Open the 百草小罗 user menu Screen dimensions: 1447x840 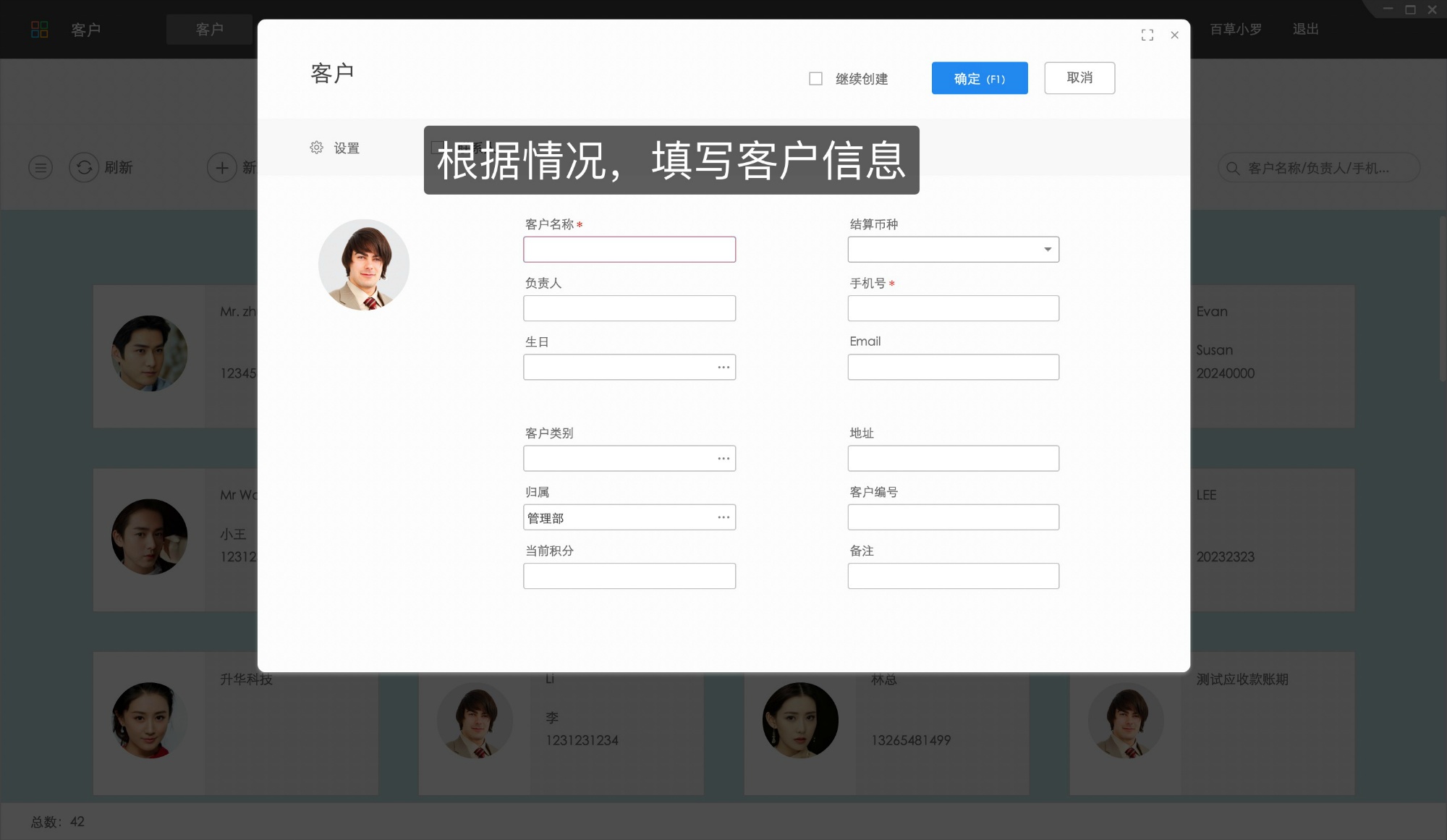[1235, 29]
